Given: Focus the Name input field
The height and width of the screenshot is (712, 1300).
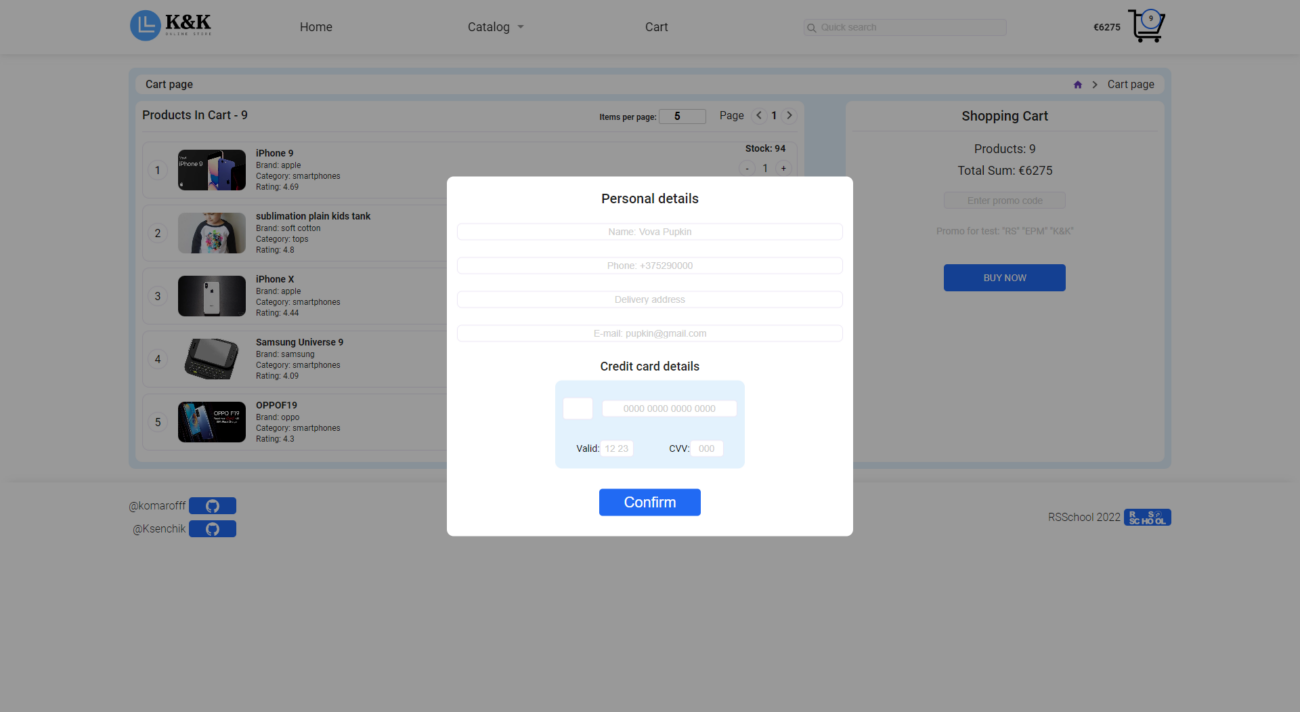Looking at the screenshot, I should click(x=650, y=232).
